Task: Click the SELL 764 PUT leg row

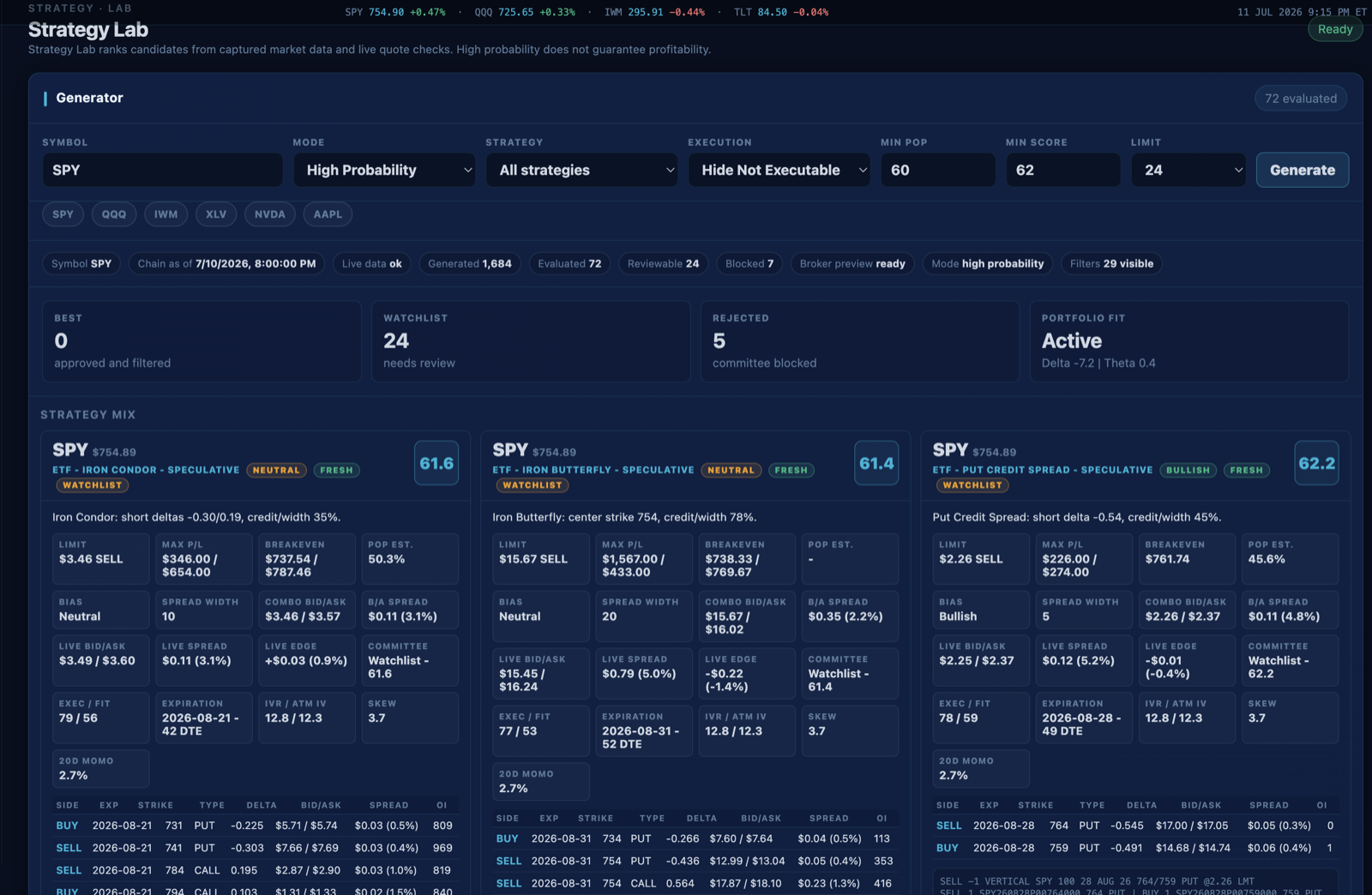Action: 1135,826
